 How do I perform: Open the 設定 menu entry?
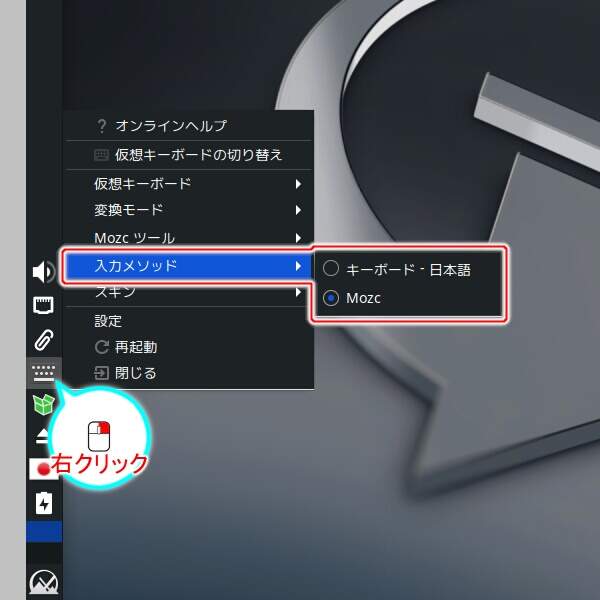pos(190,321)
